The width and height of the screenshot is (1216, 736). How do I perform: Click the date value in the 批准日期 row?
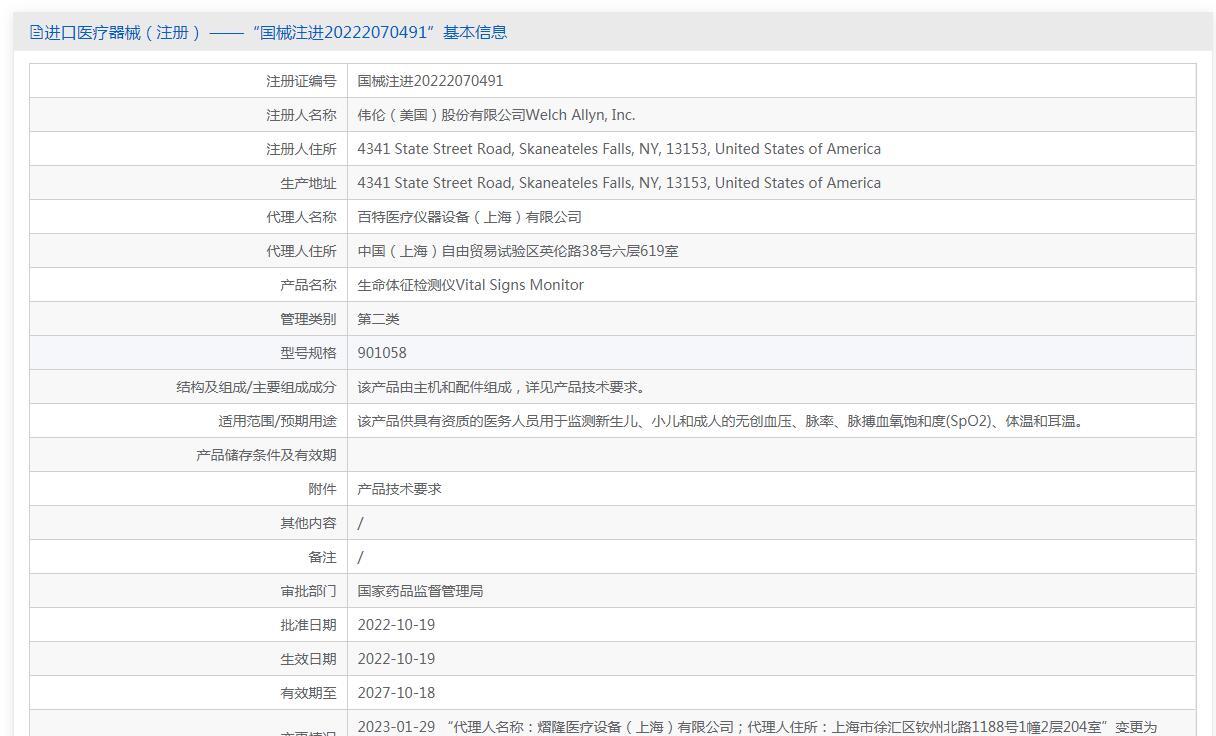[x=396, y=625]
